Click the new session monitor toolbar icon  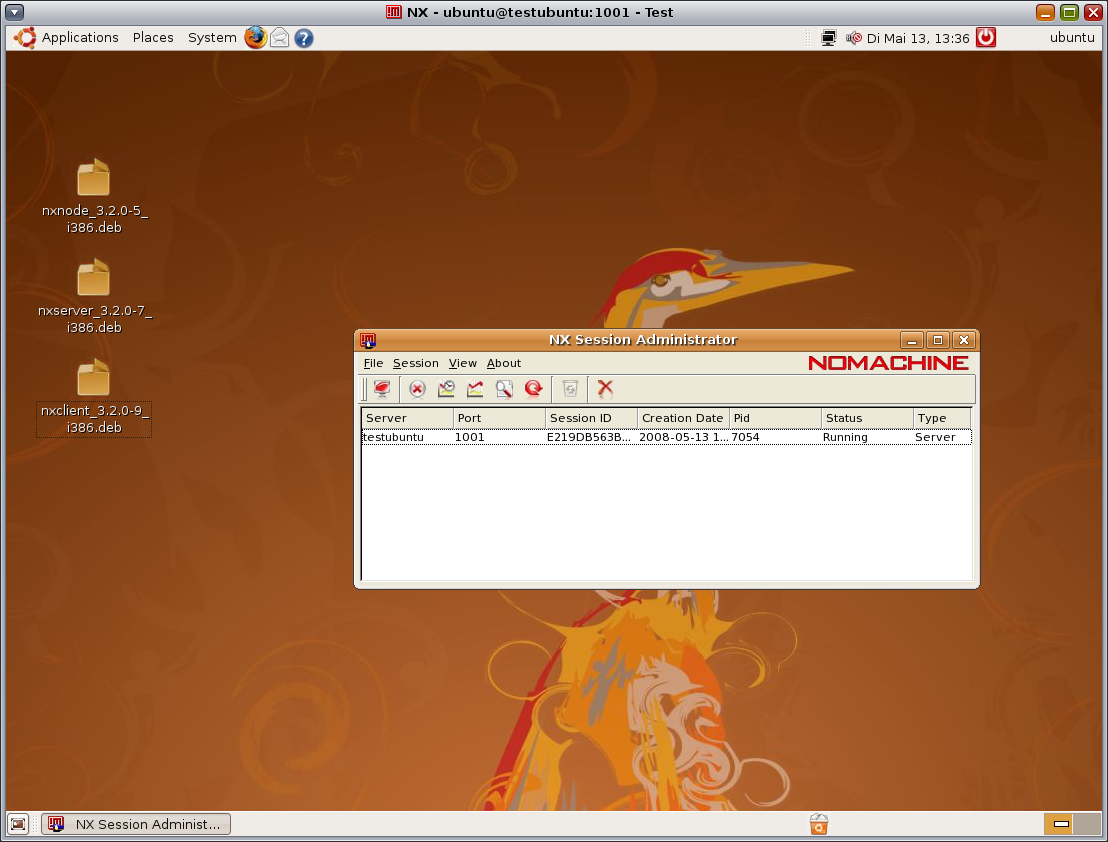coord(382,389)
